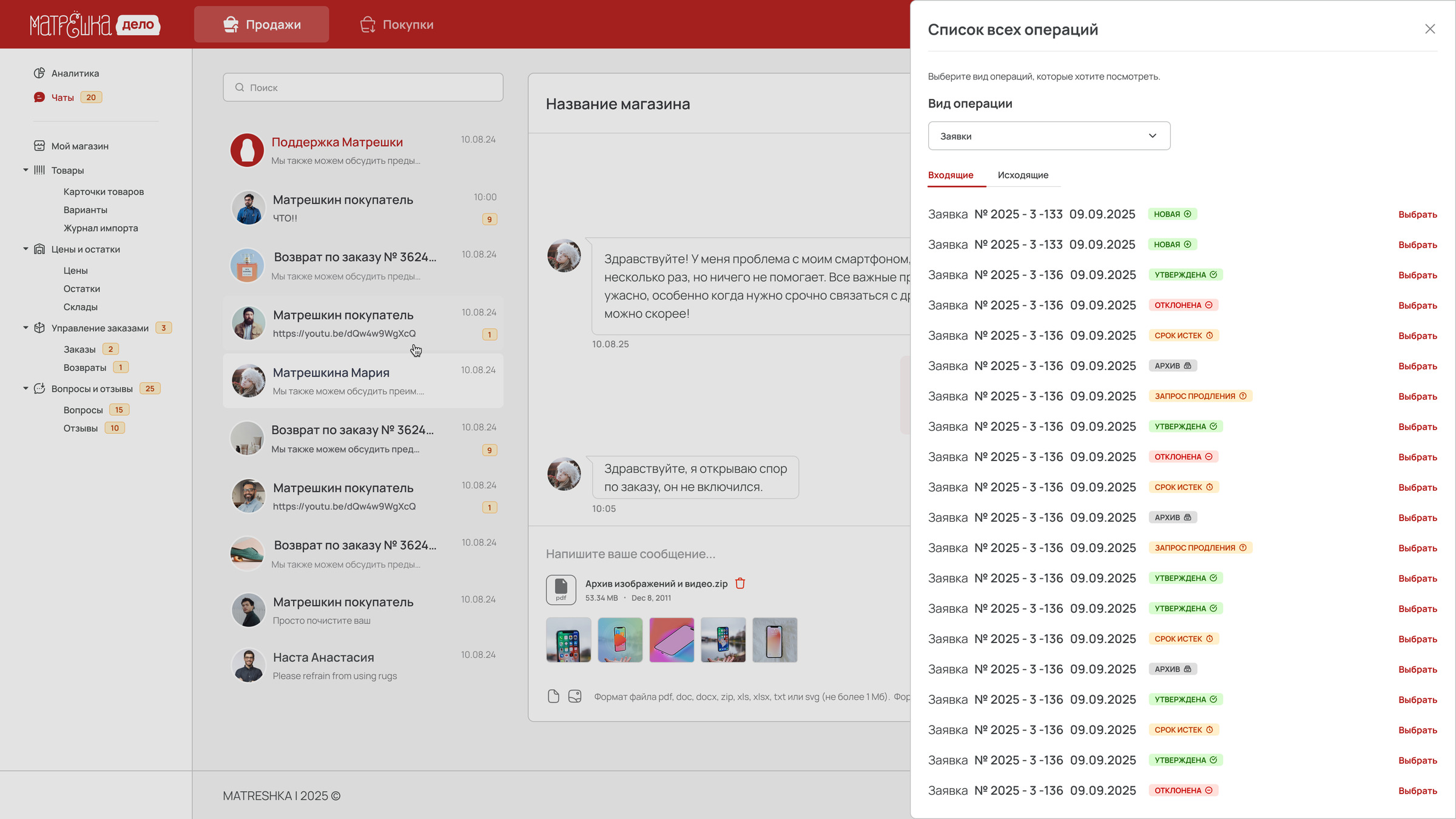Open the Аналитика section icon
Image resolution: width=1456 pixels, height=819 pixels.
[39, 73]
